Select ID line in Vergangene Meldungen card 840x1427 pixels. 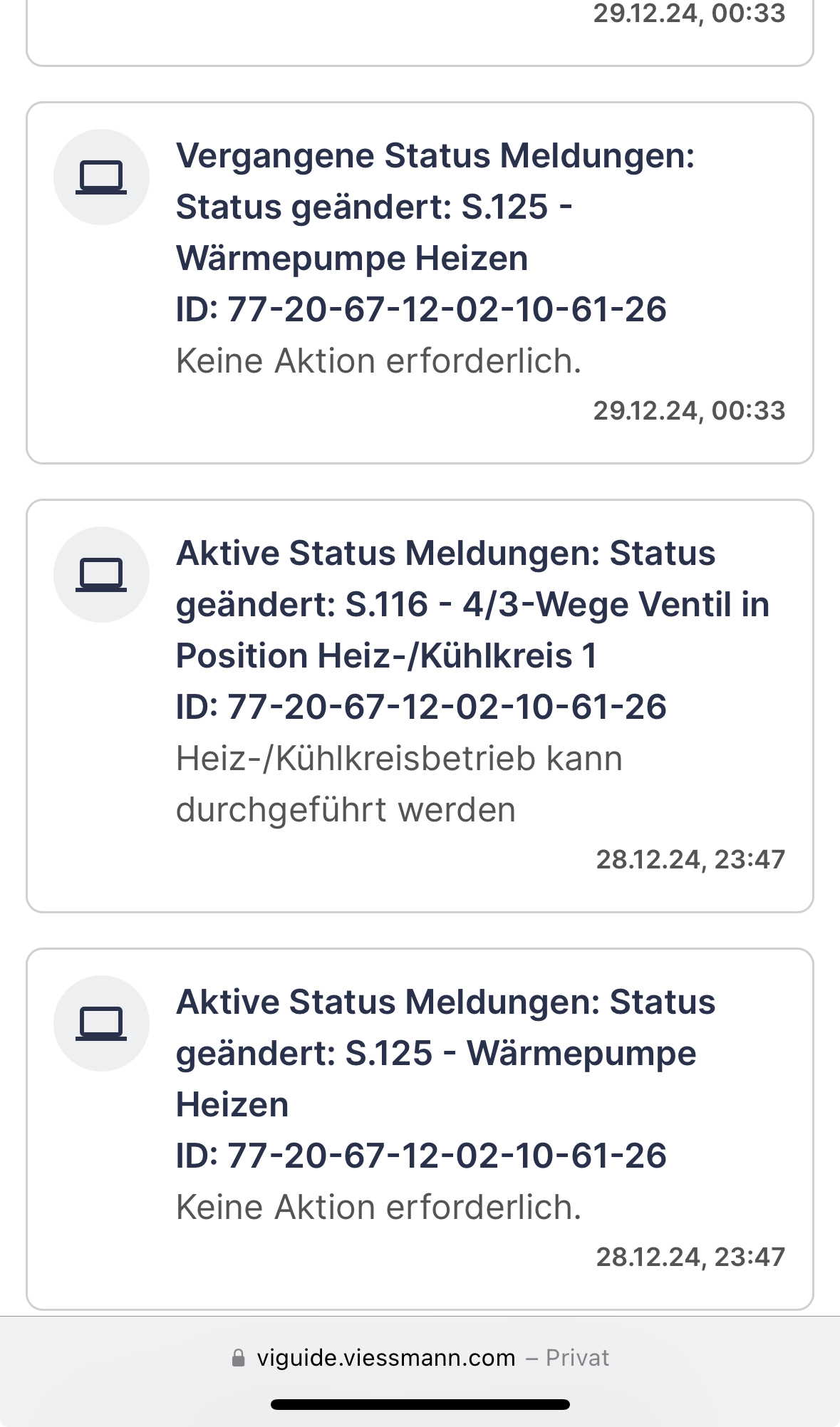[x=421, y=310]
